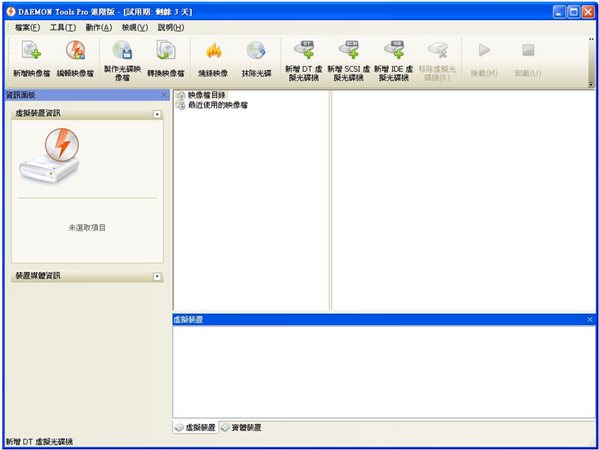The height and width of the screenshot is (450, 599).
Task: Click the 卸載 stop button
Action: tap(528, 50)
